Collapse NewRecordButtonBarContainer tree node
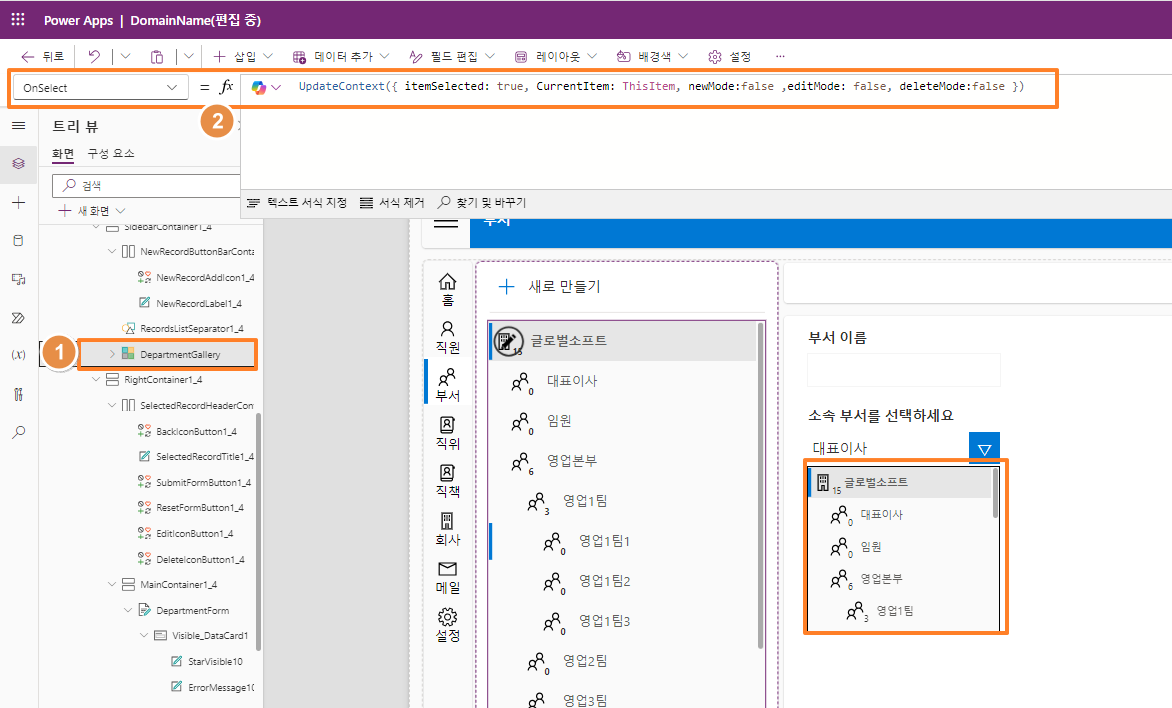This screenshot has height=708, width=1172. click(112, 252)
